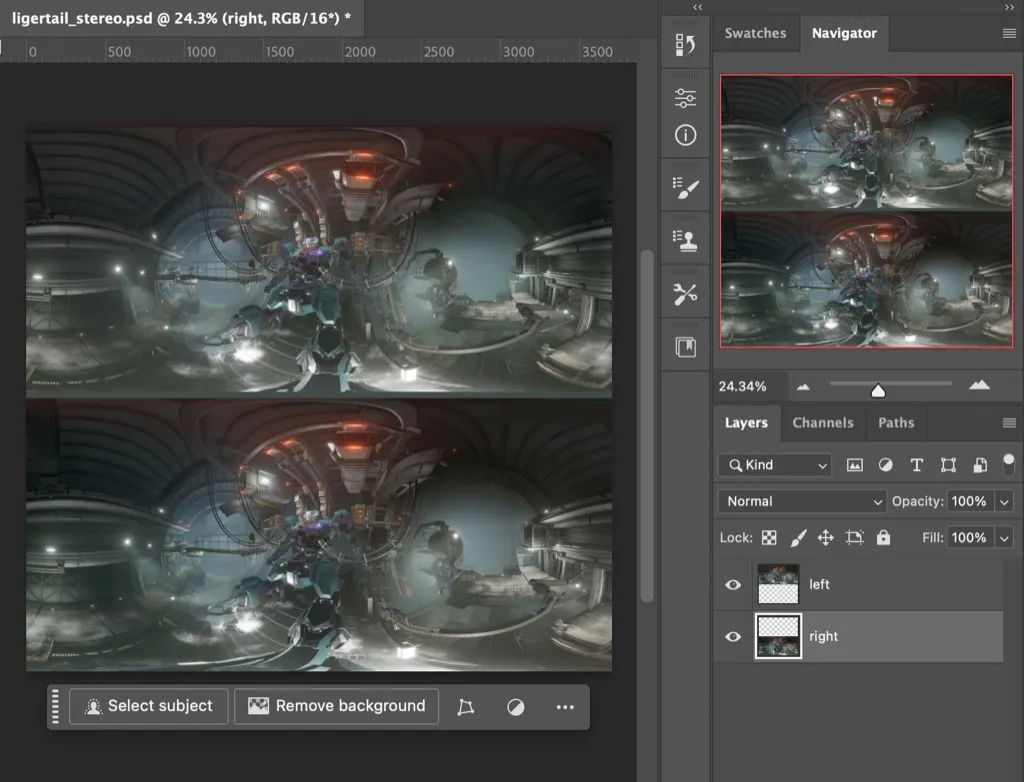Open the History panel icon
1024x782 pixels.
pyautogui.click(x=685, y=44)
